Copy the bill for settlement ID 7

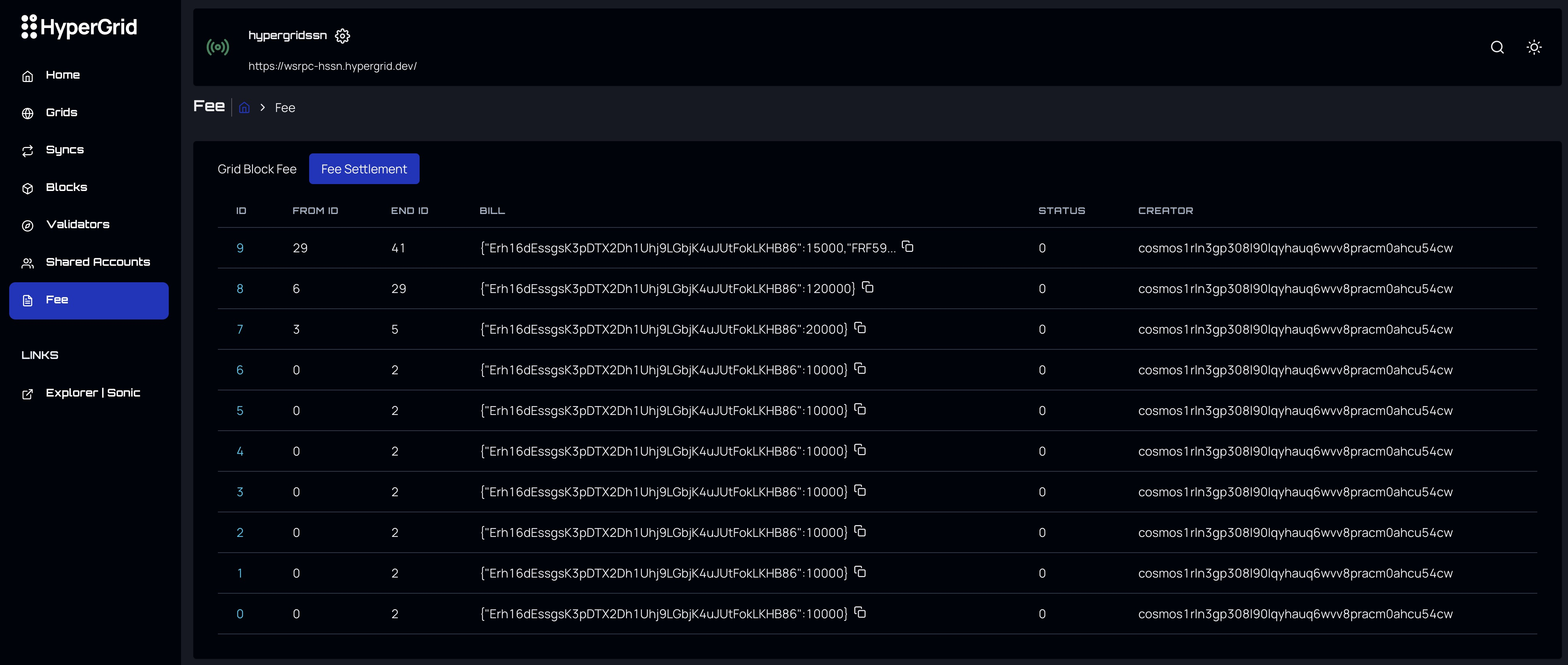(x=860, y=328)
